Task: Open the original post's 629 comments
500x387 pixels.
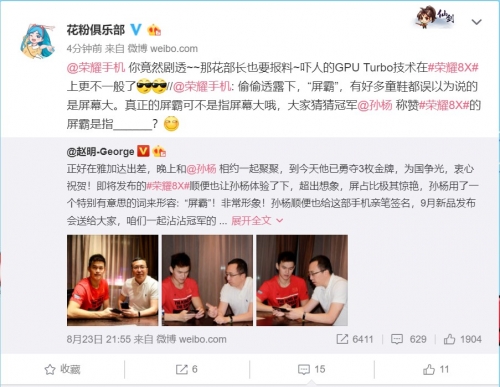Action: coord(408,339)
